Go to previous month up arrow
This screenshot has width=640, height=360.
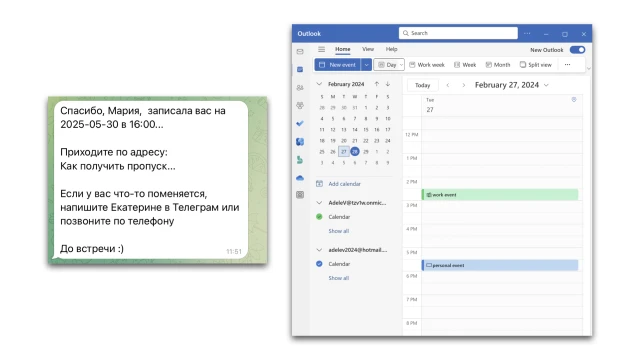tap(376, 84)
